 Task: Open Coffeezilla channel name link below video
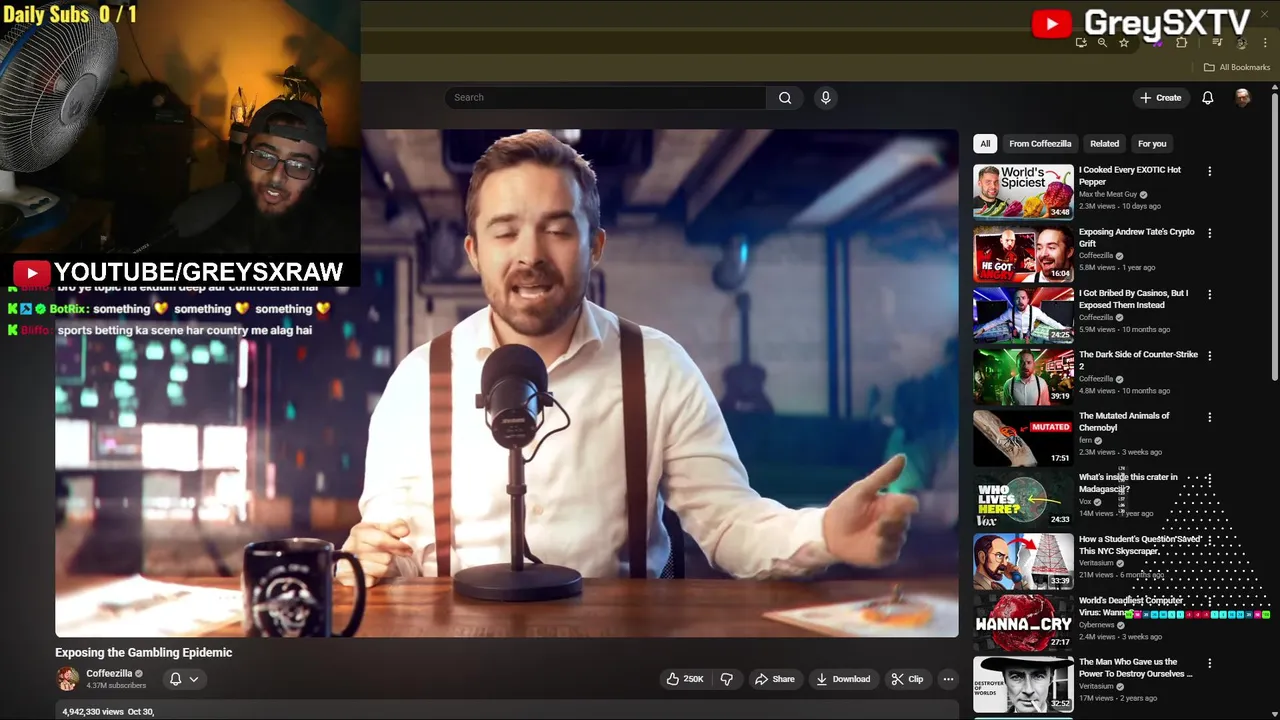pos(109,674)
